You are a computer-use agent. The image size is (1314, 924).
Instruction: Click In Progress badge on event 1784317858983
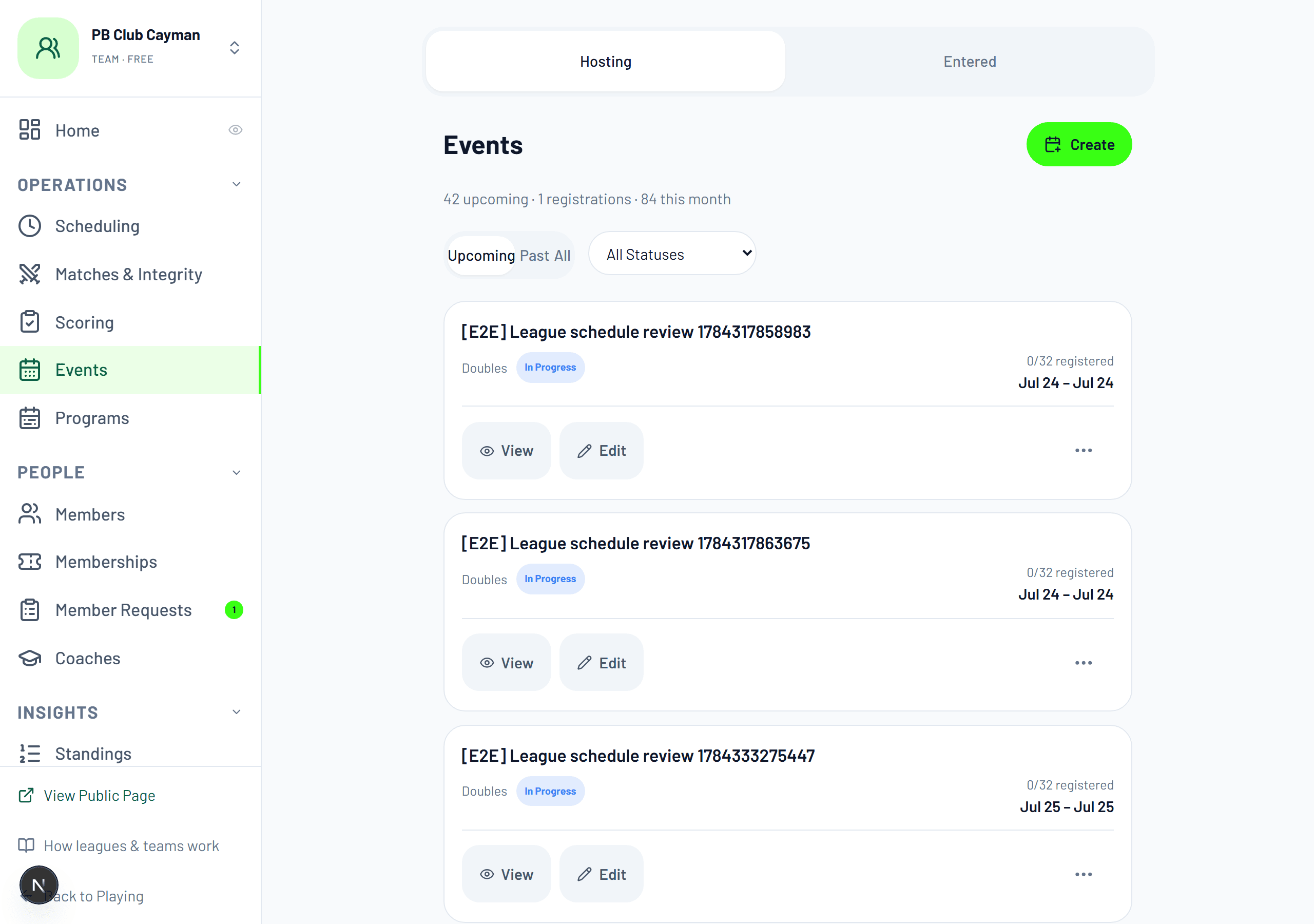[x=550, y=368]
